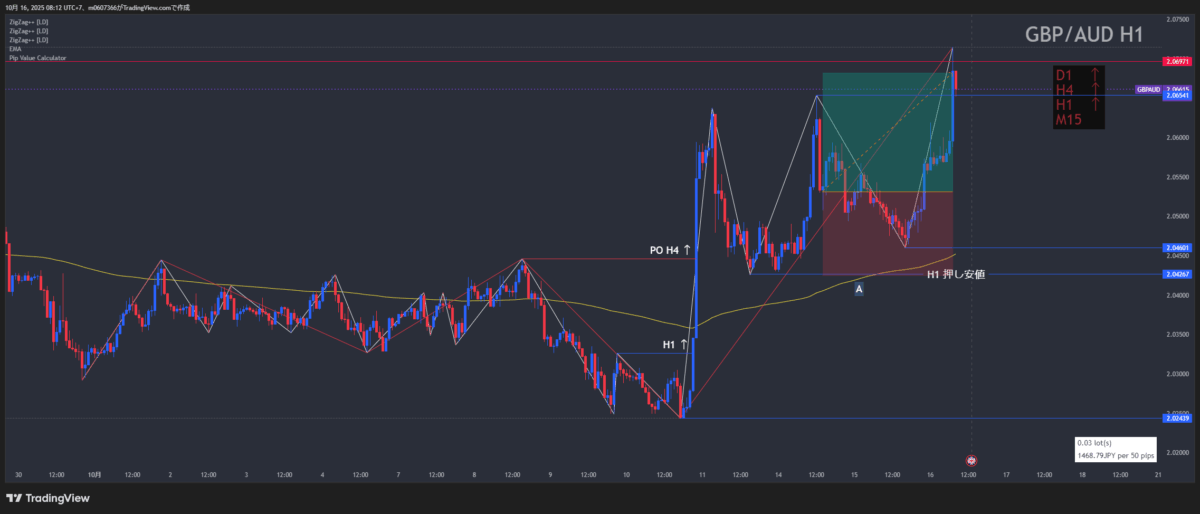Click the D1/H4/H1/M15 trend direction table
This screenshot has height=514, width=1200.
(x=1079, y=98)
